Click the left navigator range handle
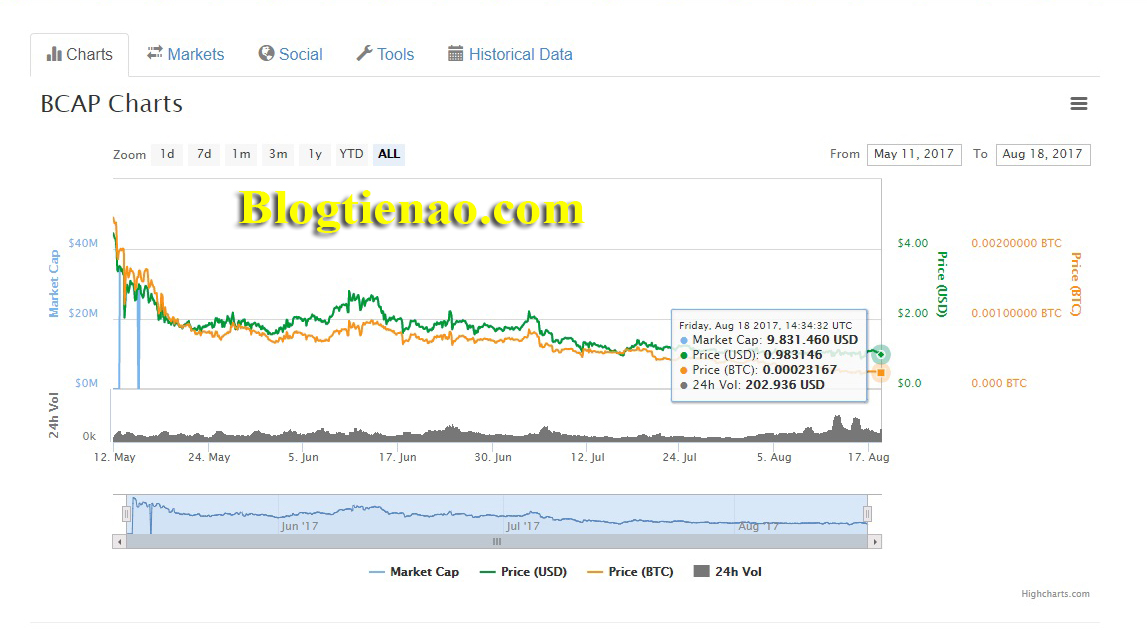The image size is (1147, 630). 127,514
